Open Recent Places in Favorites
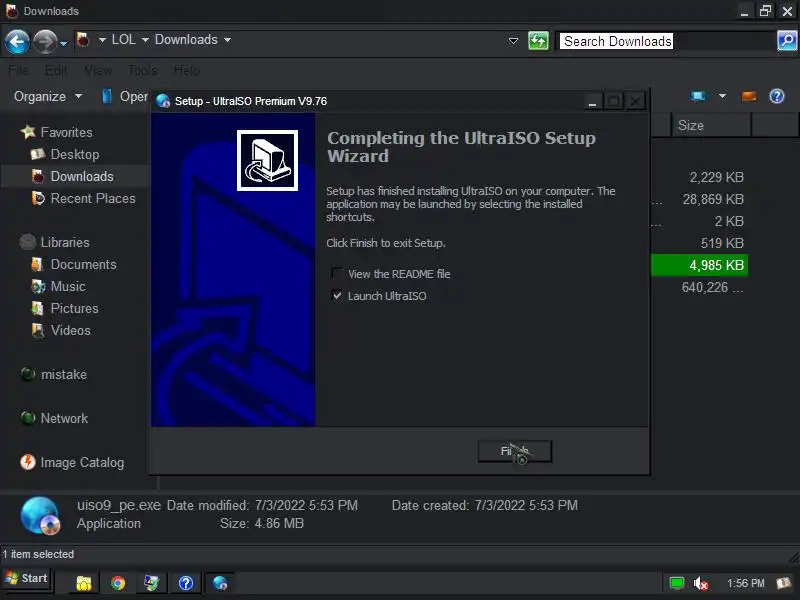This screenshot has width=800, height=600. tap(93, 198)
